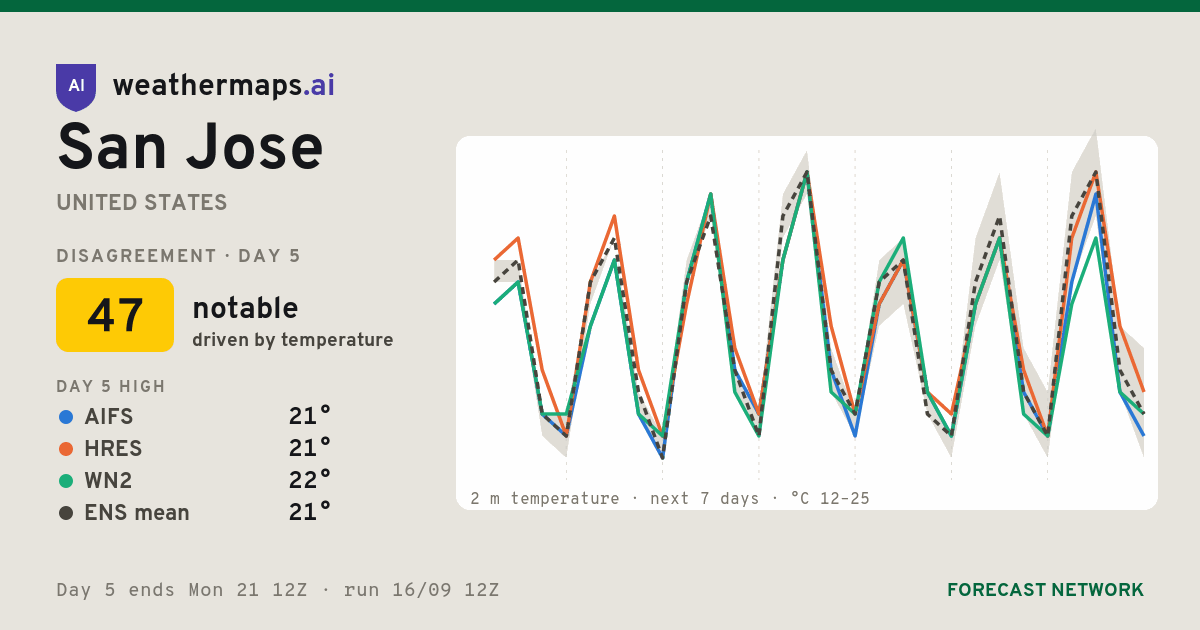Click the dark ENS mean legend dot
Image resolution: width=1200 pixels, height=630 pixels.
66,513
